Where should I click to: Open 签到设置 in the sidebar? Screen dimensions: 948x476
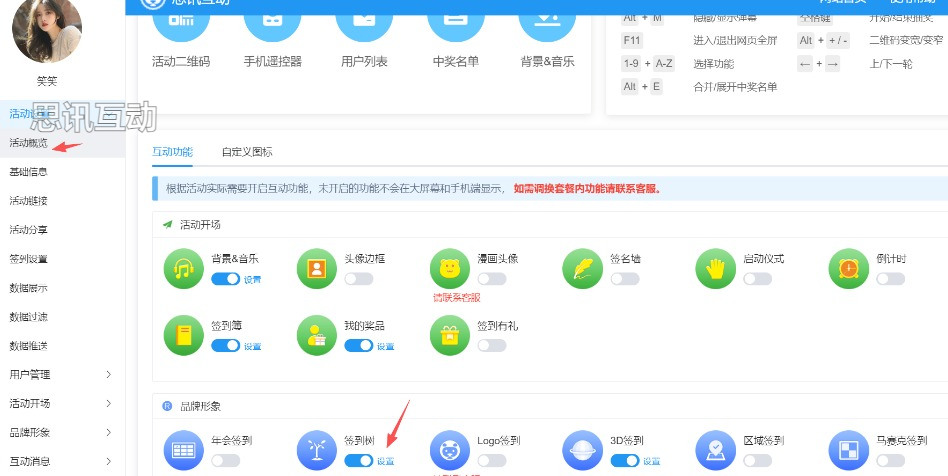pos(28,259)
